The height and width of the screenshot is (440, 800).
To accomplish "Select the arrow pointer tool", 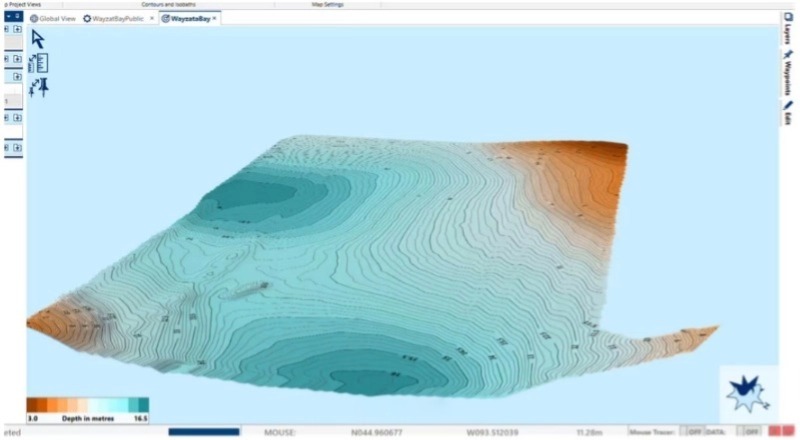I will click(38, 39).
